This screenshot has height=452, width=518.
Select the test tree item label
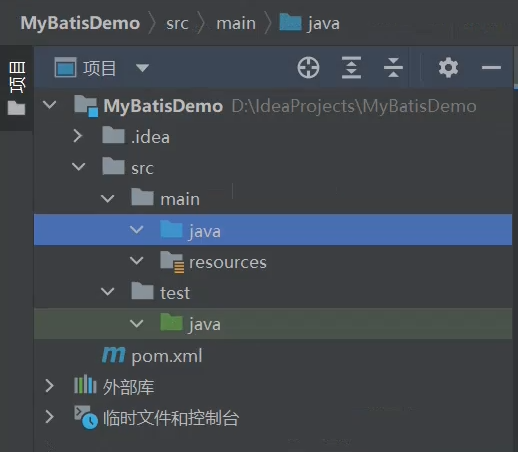(175, 293)
